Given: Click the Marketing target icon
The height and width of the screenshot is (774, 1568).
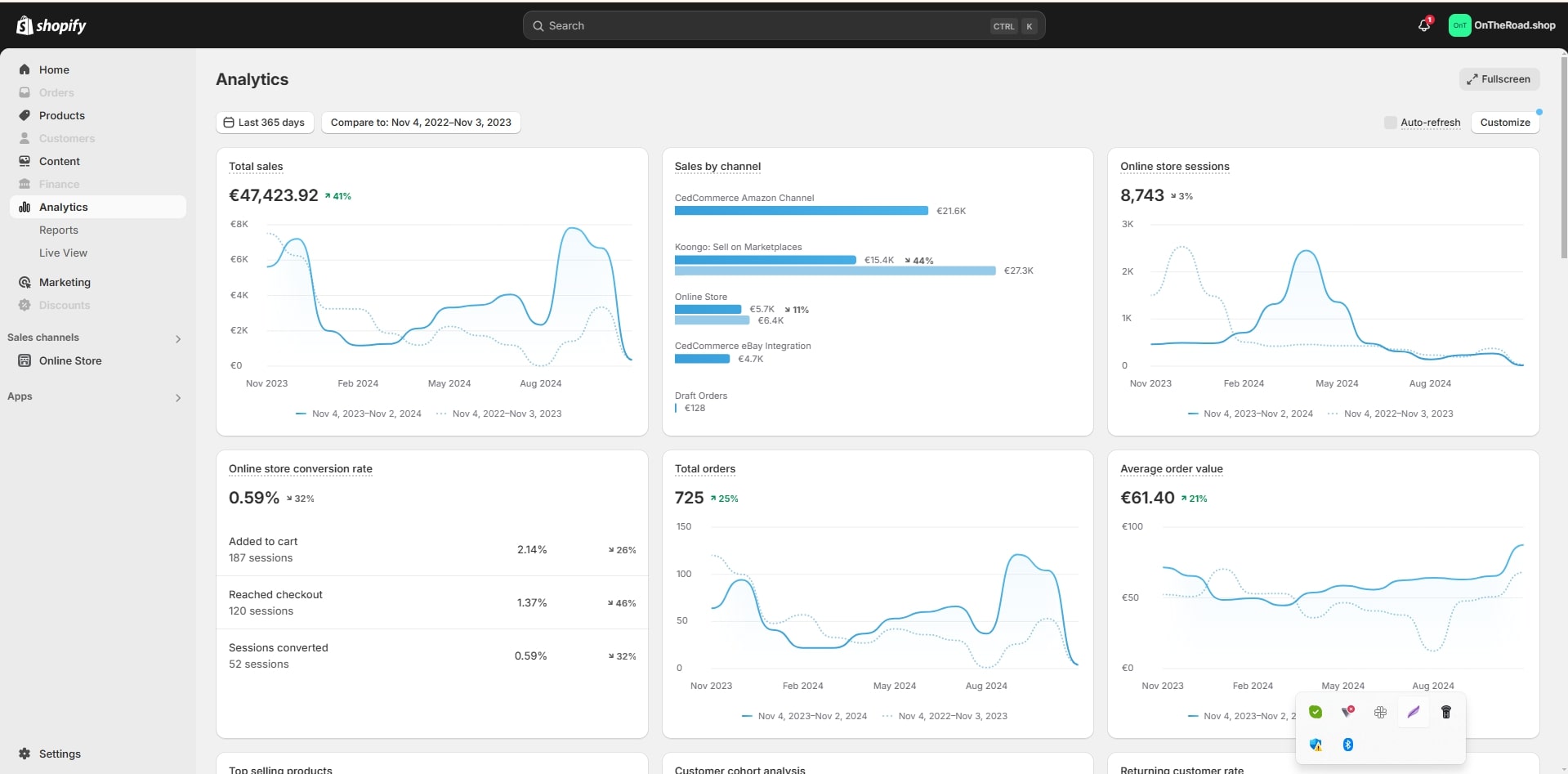Looking at the screenshot, I should 25,282.
